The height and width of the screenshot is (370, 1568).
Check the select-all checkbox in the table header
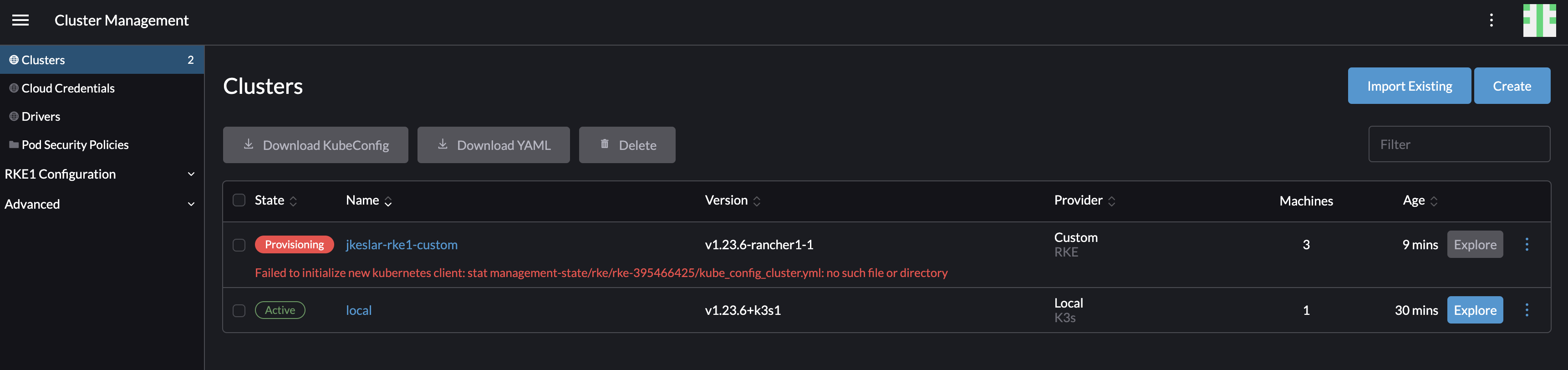239,200
